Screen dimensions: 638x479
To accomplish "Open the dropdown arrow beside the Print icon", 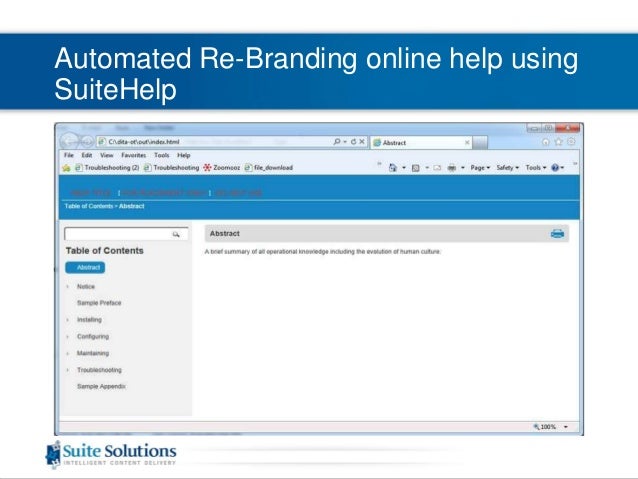I will (x=463, y=168).
